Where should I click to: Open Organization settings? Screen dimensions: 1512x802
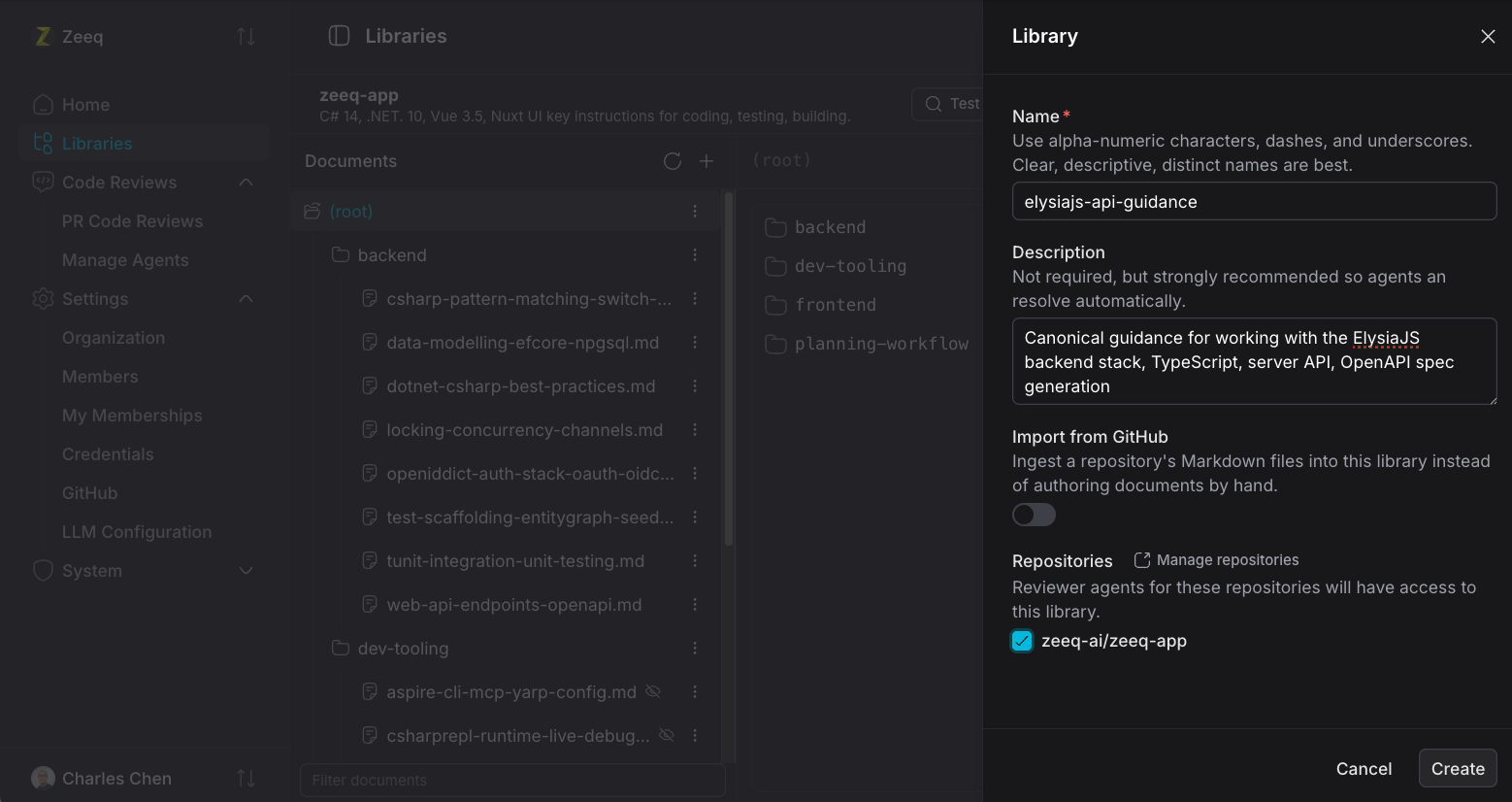click(x=114, y=338)
